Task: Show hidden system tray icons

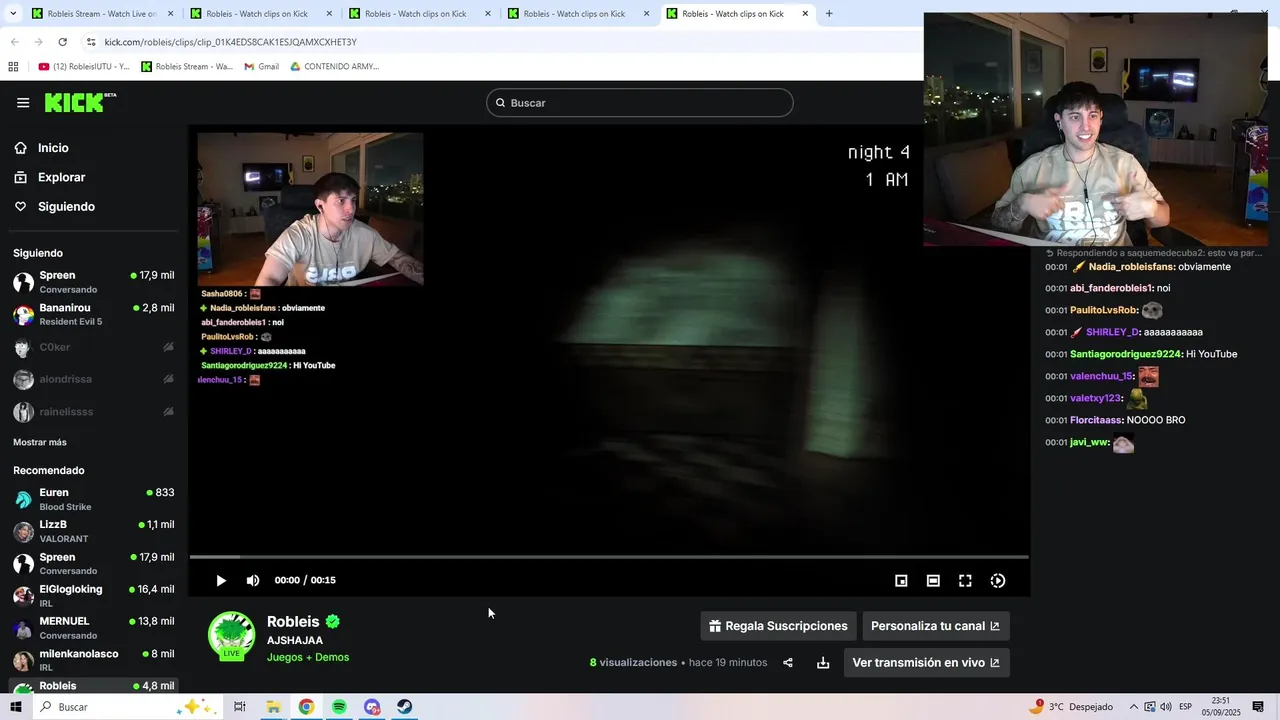Action: [1132, 707]
